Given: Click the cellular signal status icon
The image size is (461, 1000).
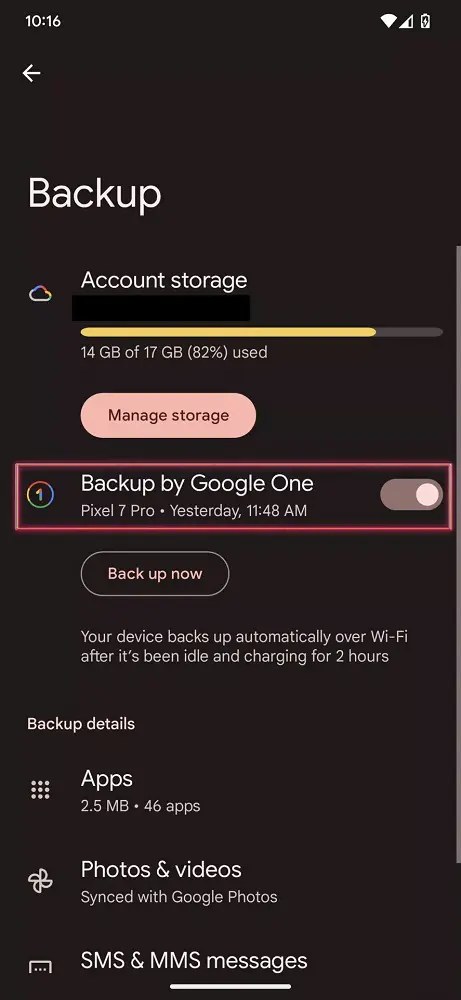Looking at the screenshot, I should 406,22.
